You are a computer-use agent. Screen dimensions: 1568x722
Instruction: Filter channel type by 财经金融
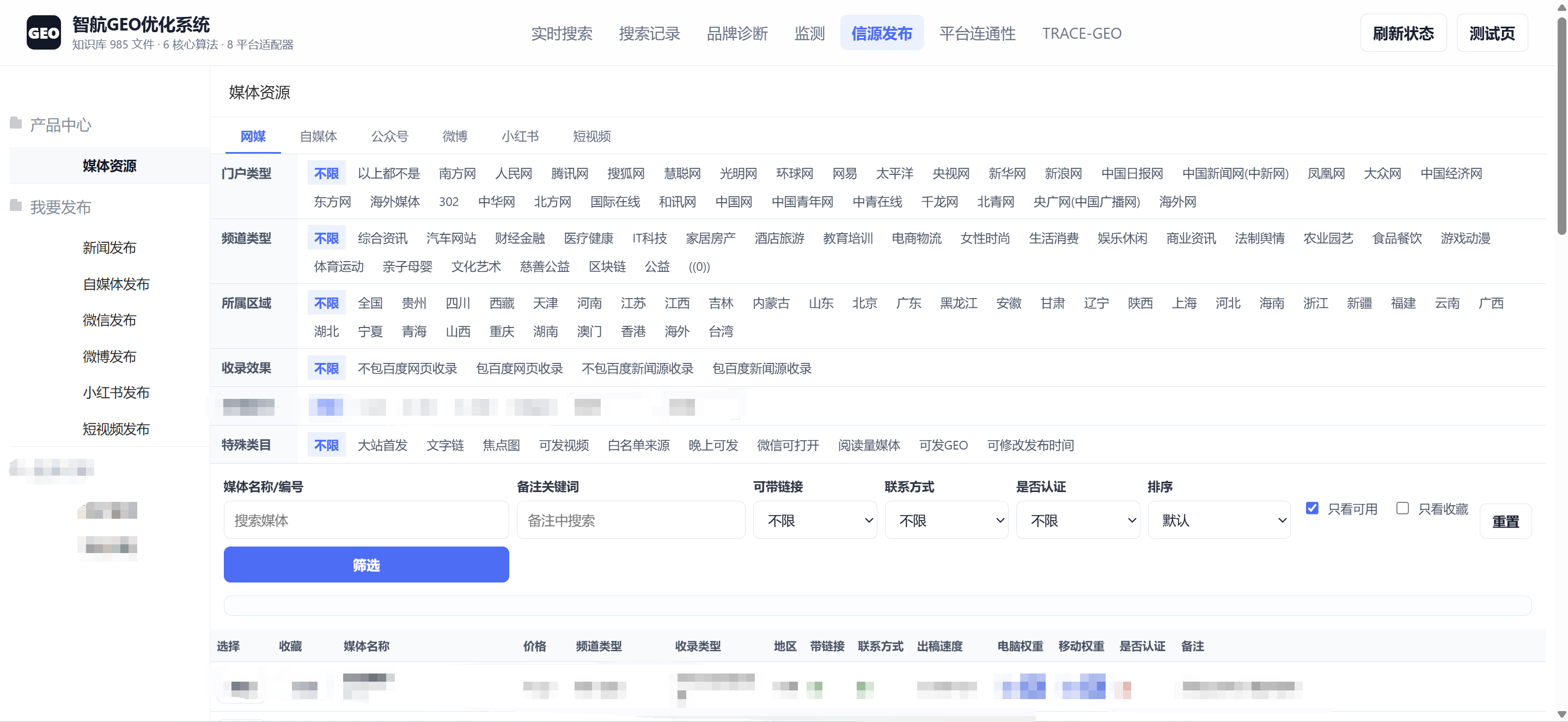pyautogui.click(x=519, y=238)
